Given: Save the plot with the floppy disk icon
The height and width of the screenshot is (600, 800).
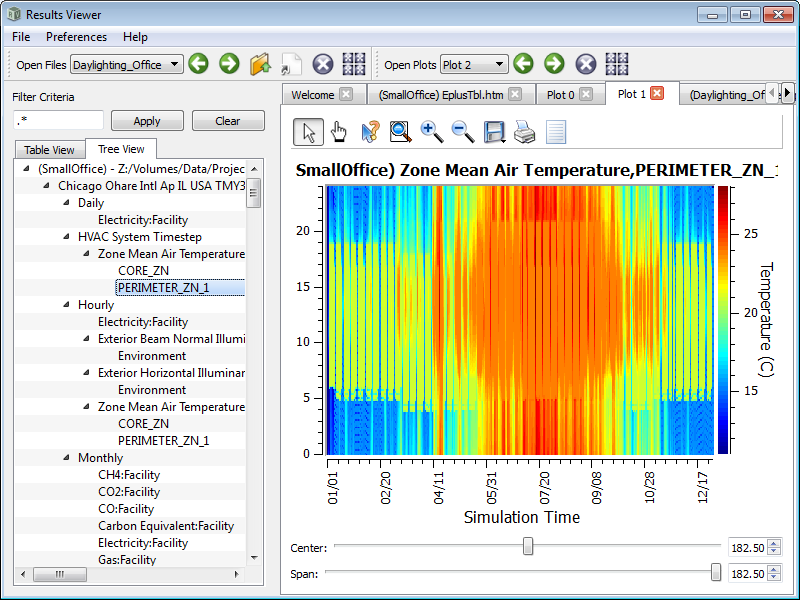Looking at the screenshot, I should (494, 132).
